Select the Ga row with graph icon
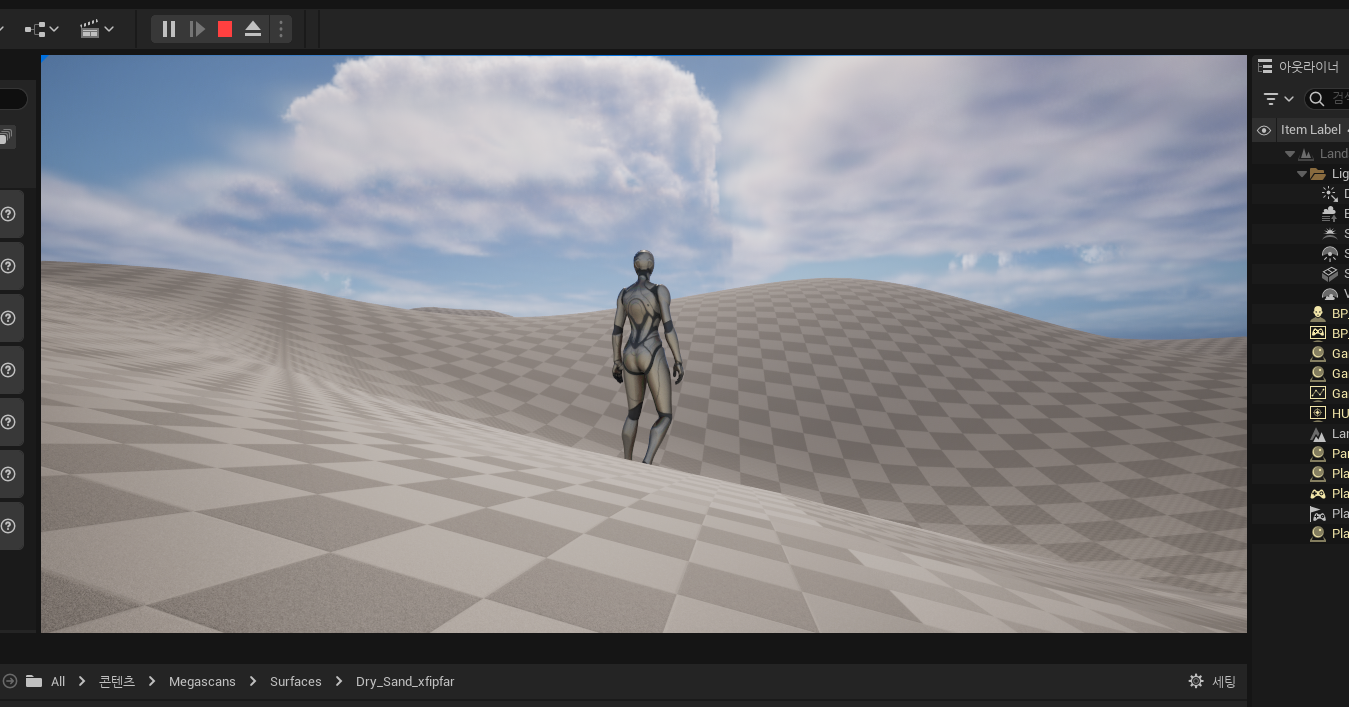 [1318, 394]
